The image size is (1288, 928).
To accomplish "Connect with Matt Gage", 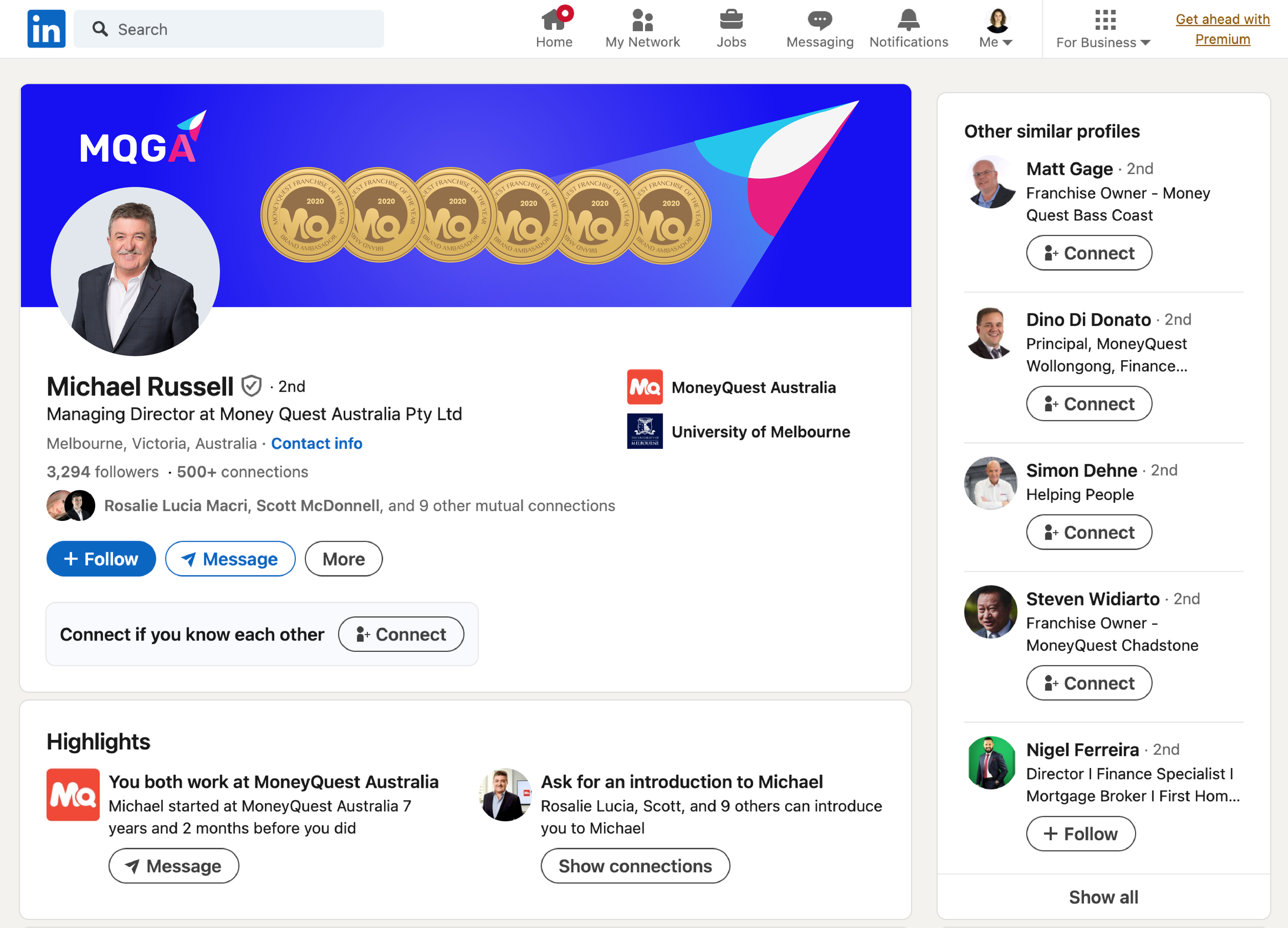I will pos(1089,252).
